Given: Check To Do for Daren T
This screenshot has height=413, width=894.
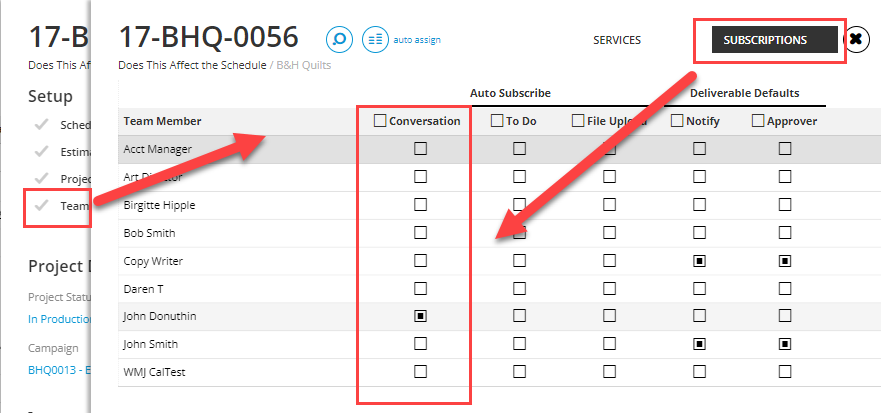Looking at the screenshot, I should (519, 288).
